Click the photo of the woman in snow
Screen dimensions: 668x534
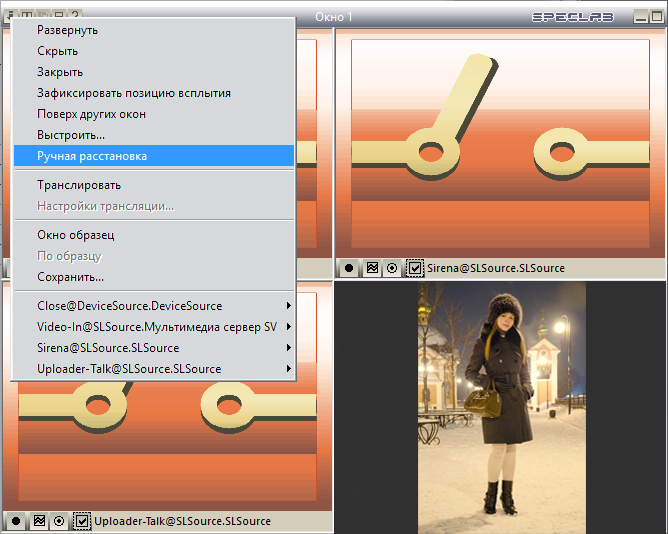tap(501, 407)
